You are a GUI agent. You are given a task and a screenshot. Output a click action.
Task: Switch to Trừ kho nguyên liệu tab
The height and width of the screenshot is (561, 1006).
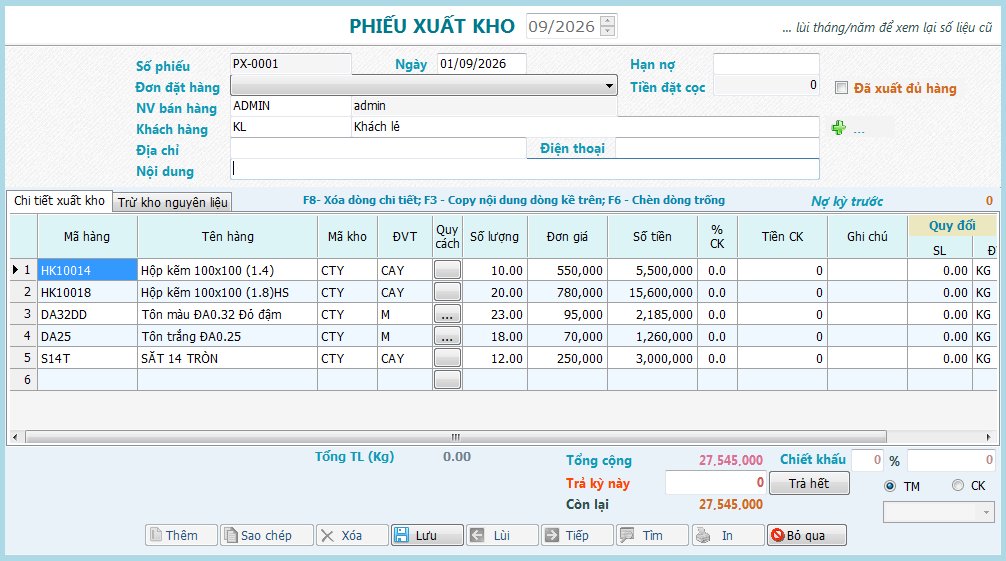click(172, 202)
